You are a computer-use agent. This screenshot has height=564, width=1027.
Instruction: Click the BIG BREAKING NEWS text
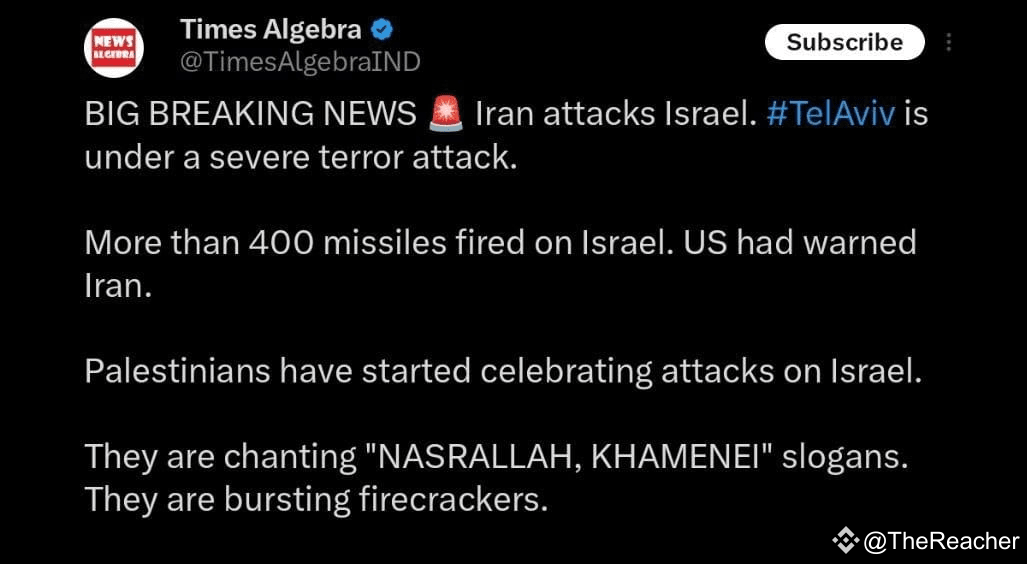(x=251, y=115)
